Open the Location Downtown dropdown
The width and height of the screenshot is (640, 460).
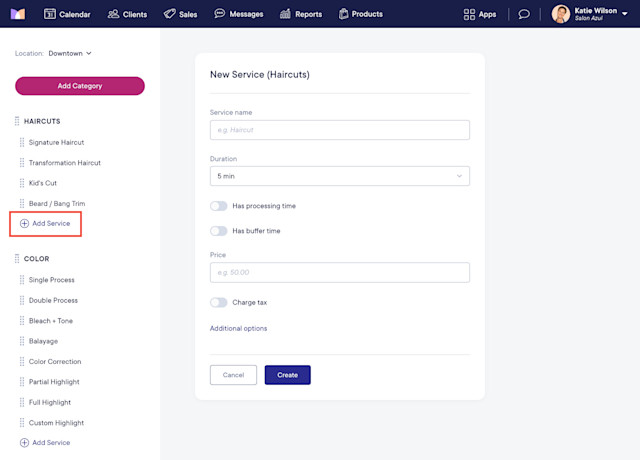click(70, 53)
